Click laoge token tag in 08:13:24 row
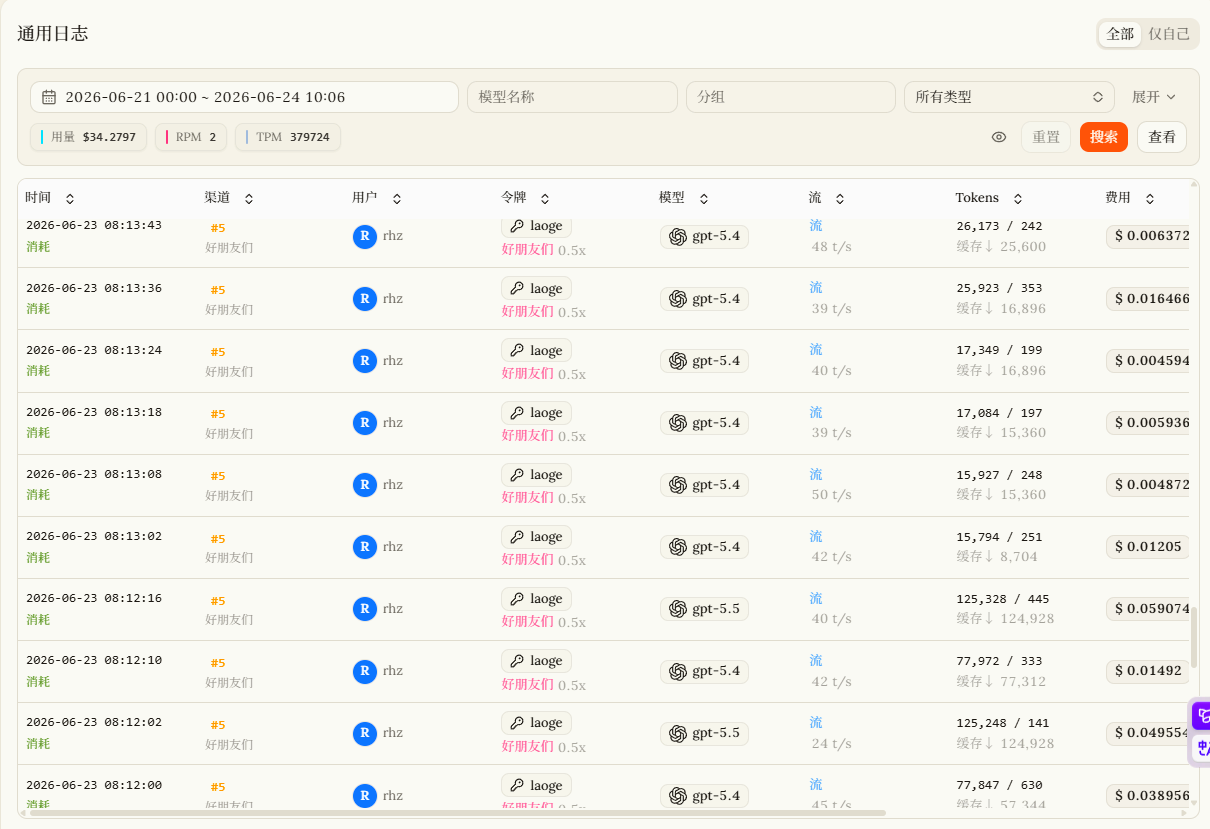The image size is (1210, 829). (536, 350)
